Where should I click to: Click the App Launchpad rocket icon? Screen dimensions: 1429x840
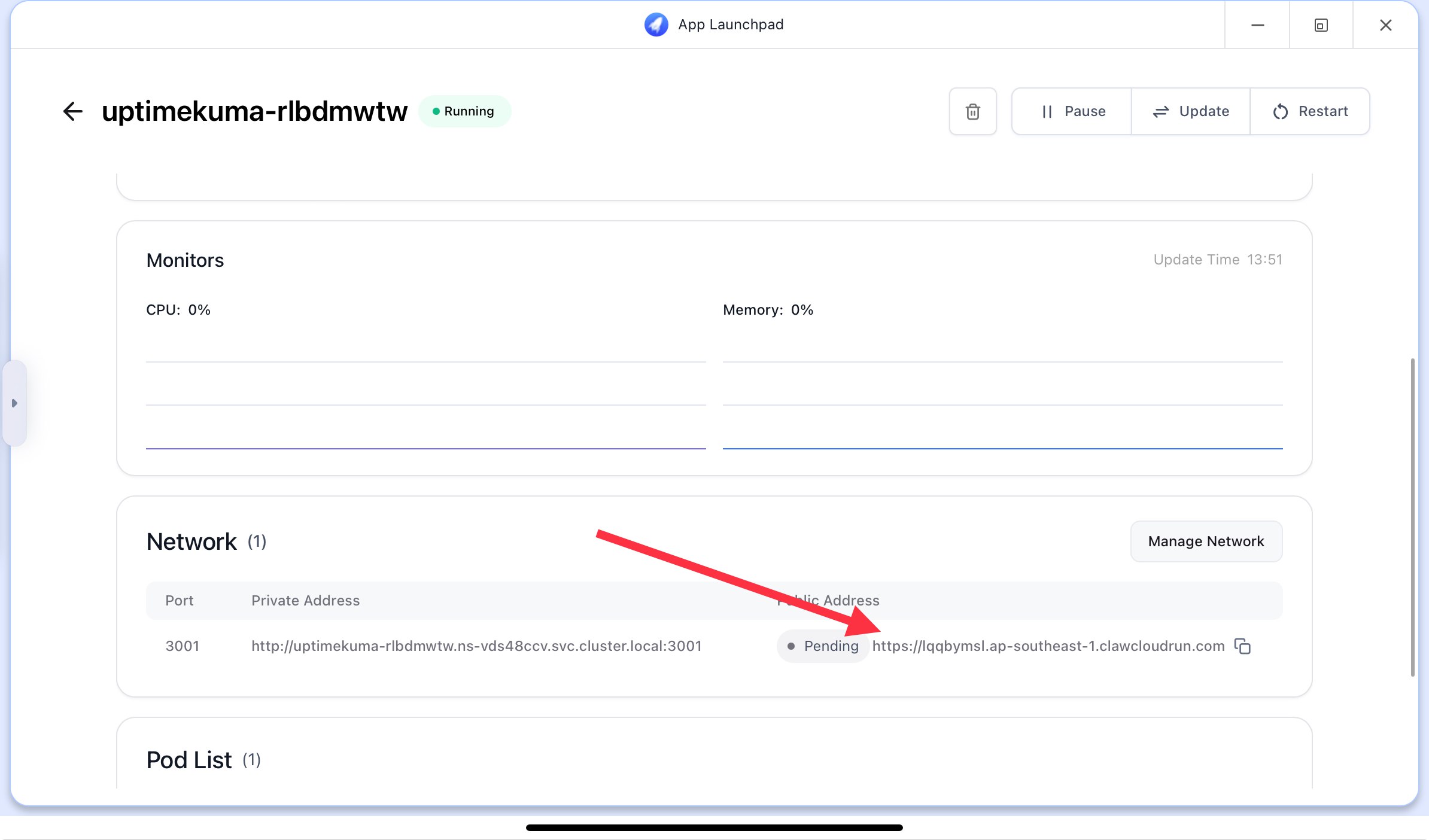(656, 25)
